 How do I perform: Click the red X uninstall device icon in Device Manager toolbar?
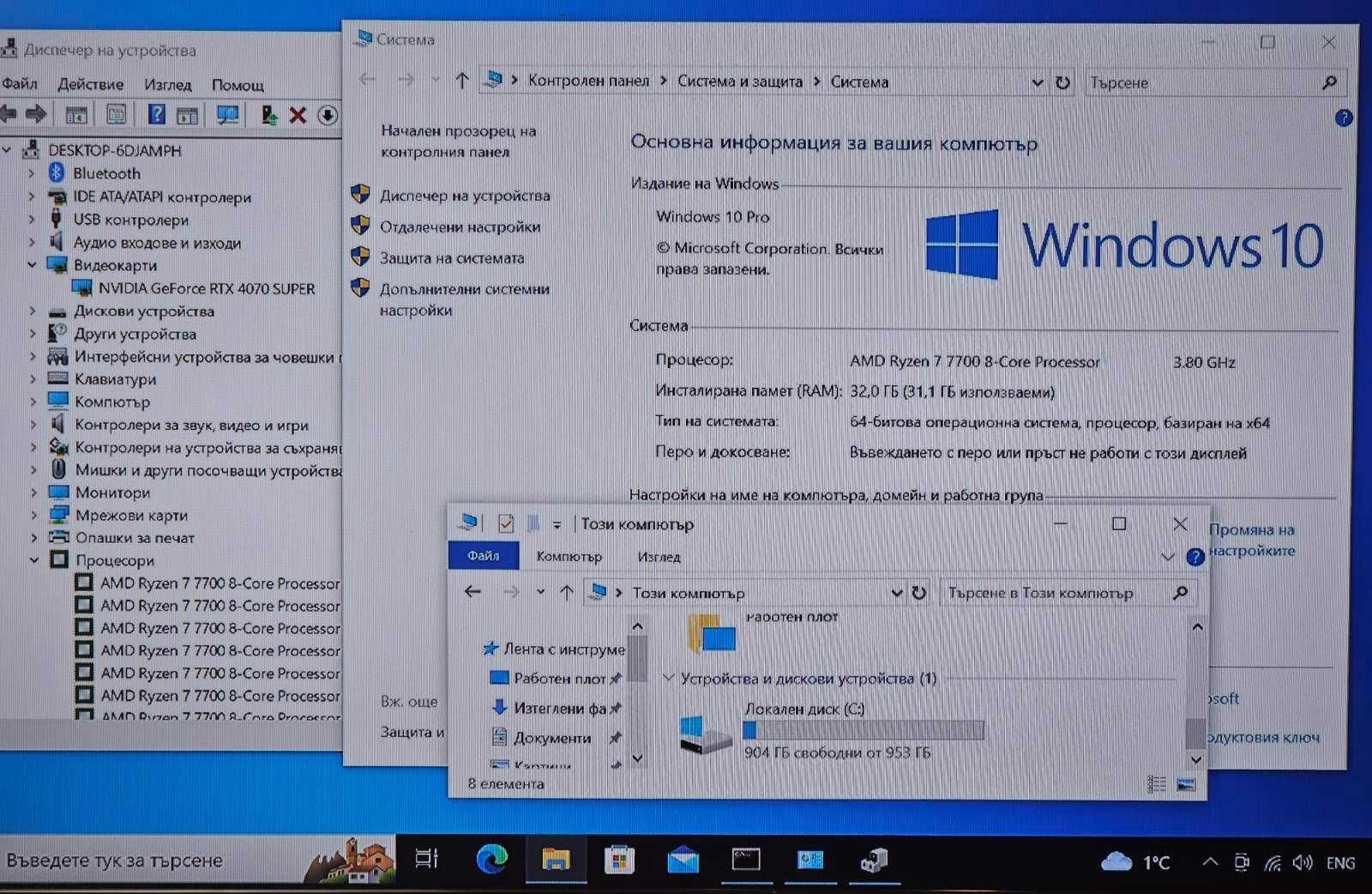point(298,115)
